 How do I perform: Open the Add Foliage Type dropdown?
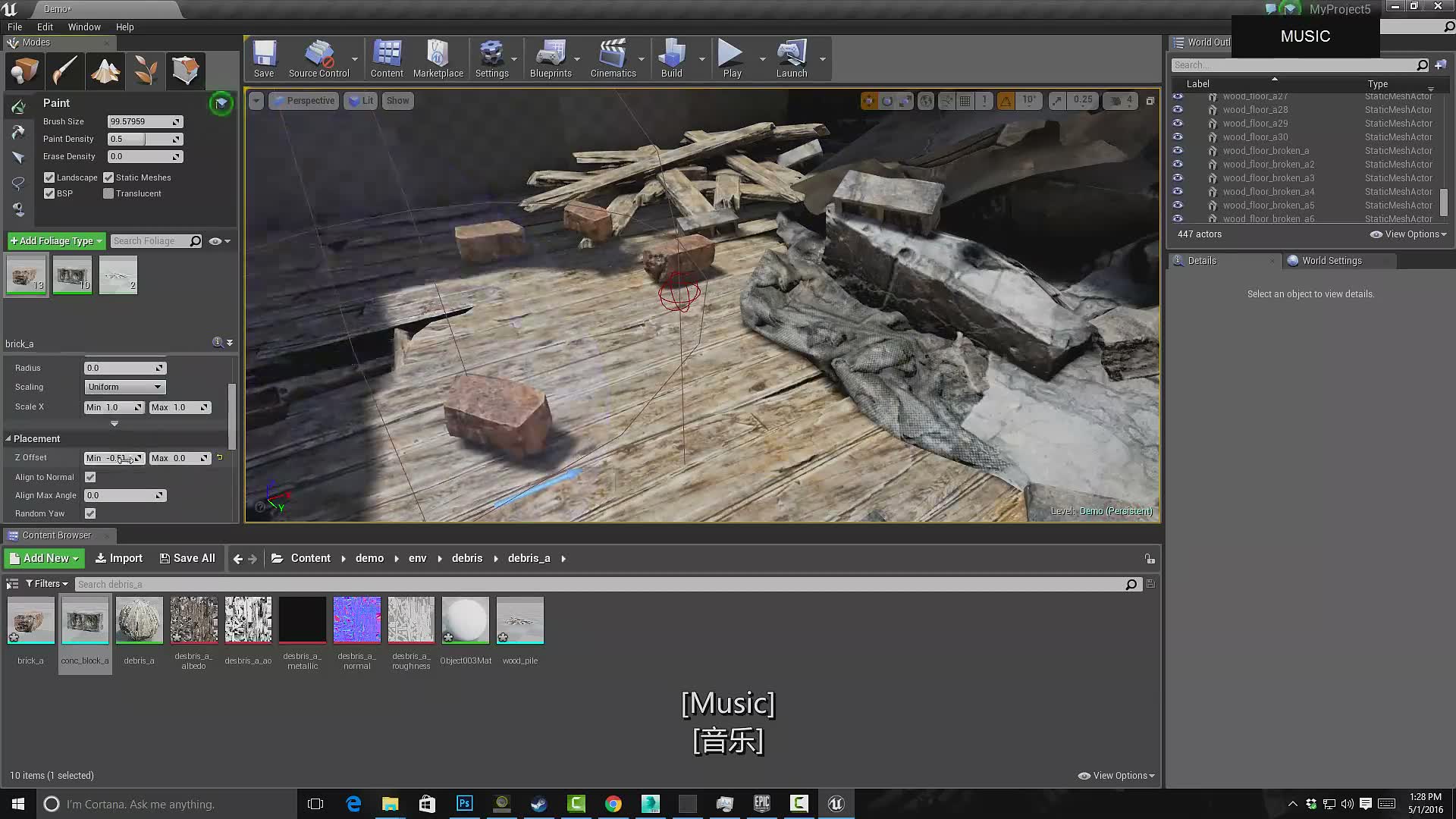click(56, 241)
